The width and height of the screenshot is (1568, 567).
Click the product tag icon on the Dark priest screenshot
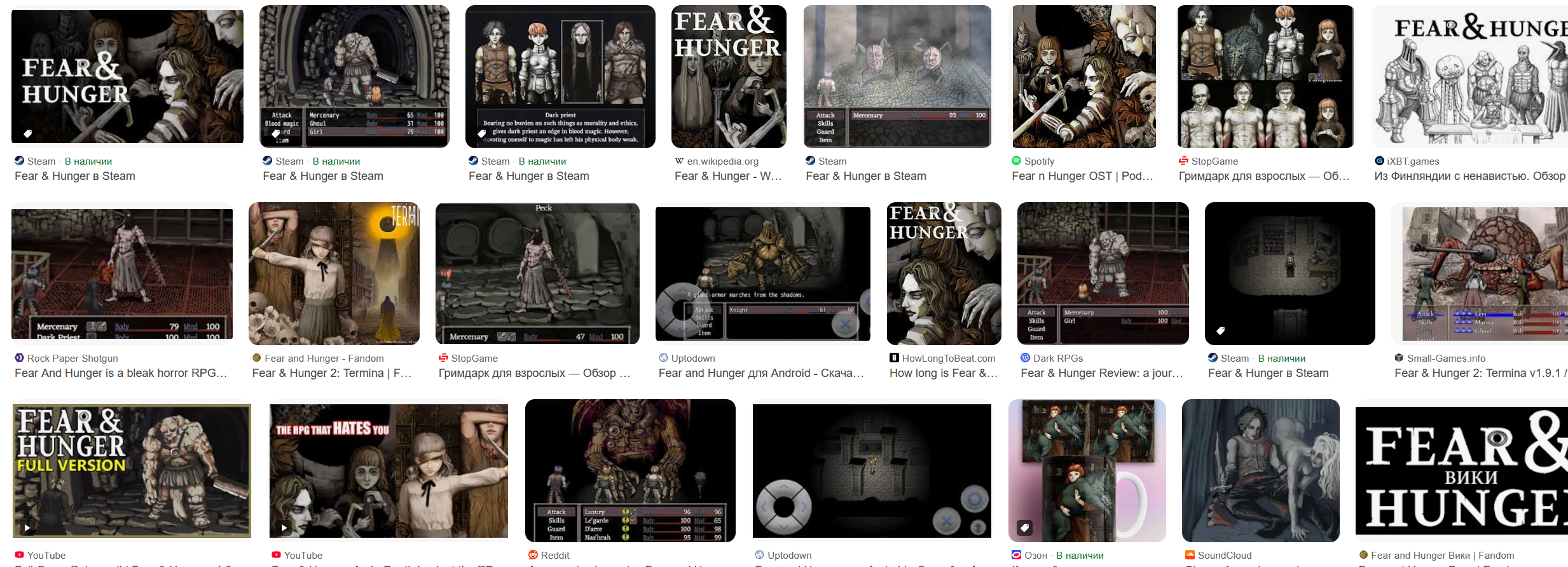482,133
